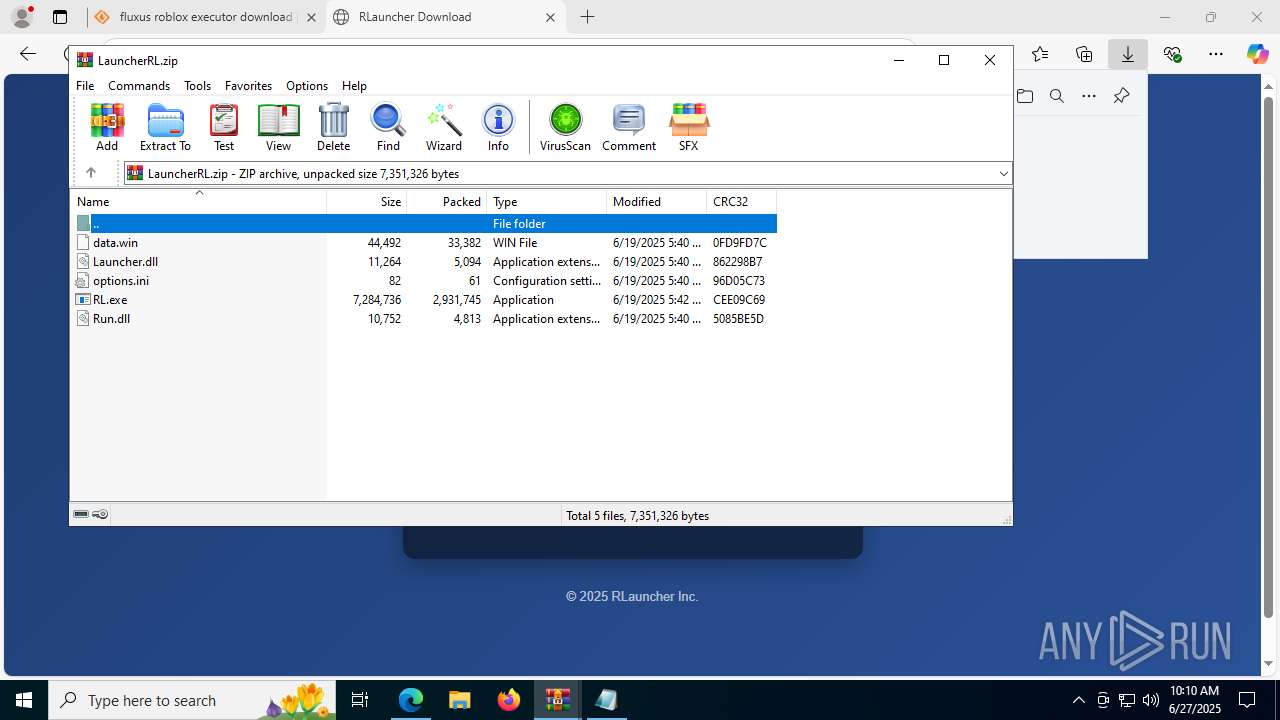Open the Tools menu
The image size is (1280, 720).
tap(197, 86)
